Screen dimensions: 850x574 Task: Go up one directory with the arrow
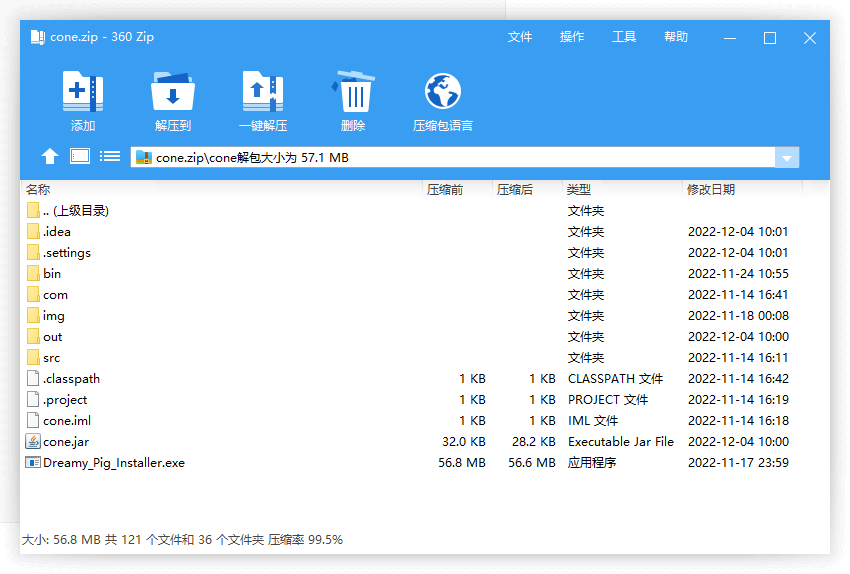(x=50, y=157)
